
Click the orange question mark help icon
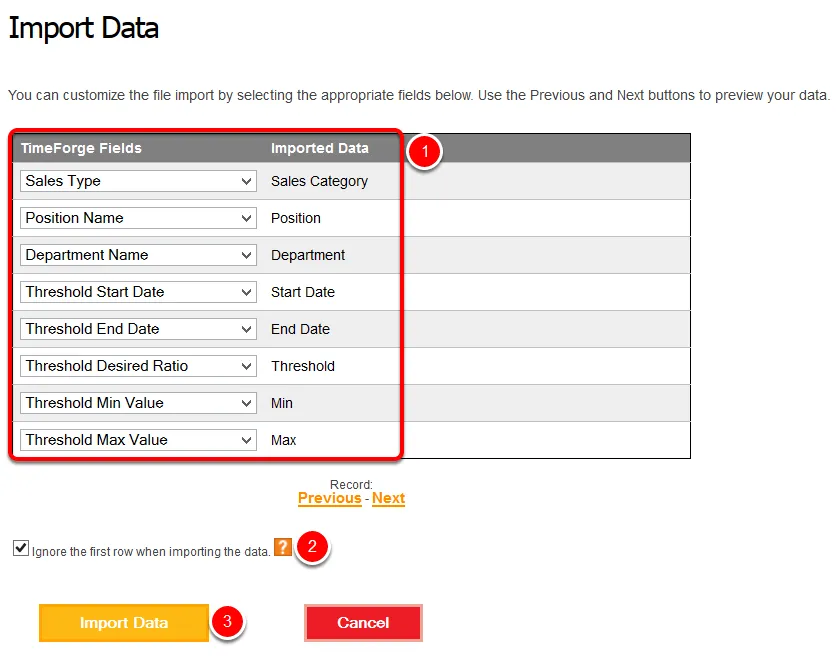click(x=283, y=547)
